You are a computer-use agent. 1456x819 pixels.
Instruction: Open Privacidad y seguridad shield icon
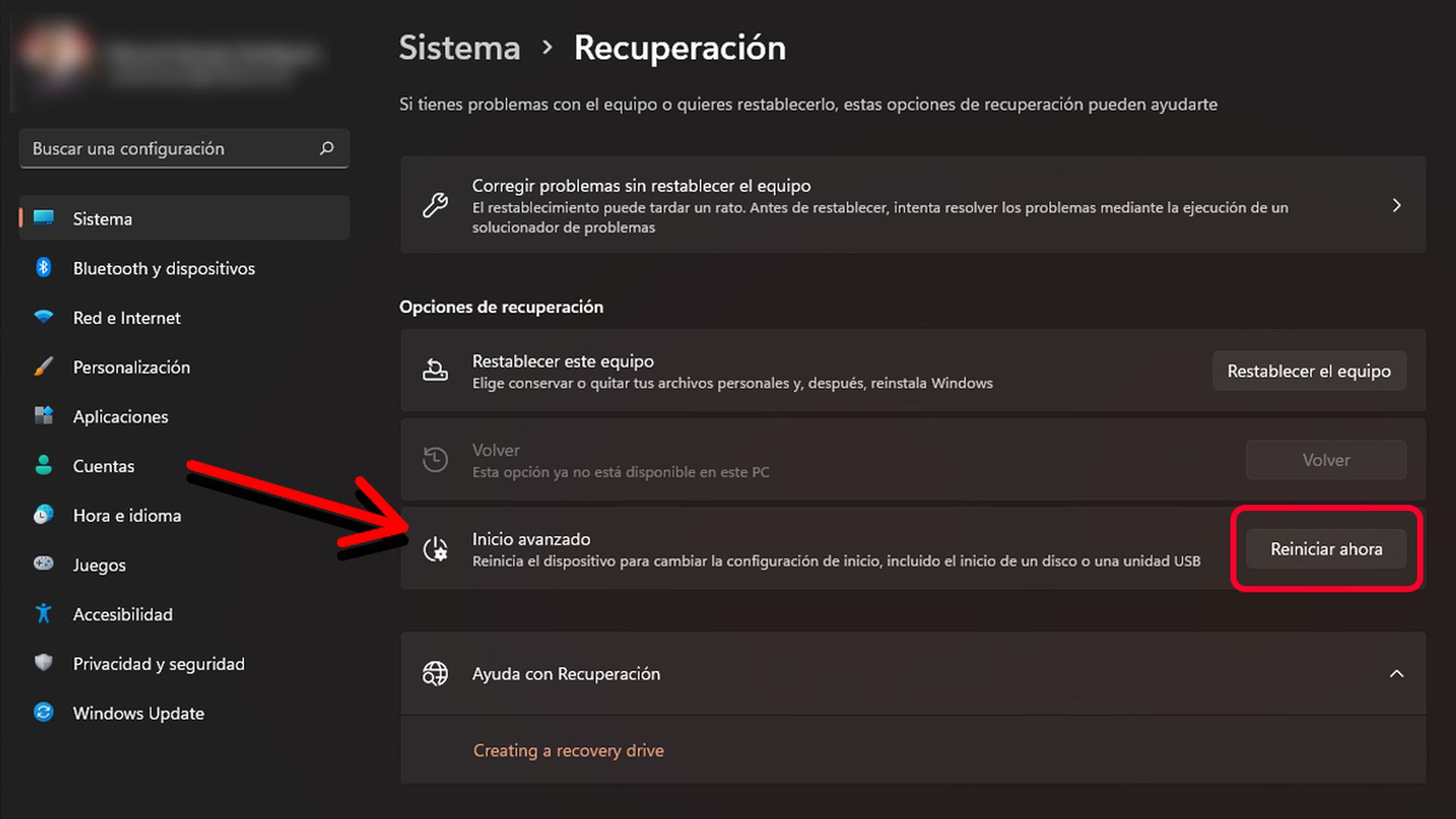pyautogui.click(x=45, y=664)
